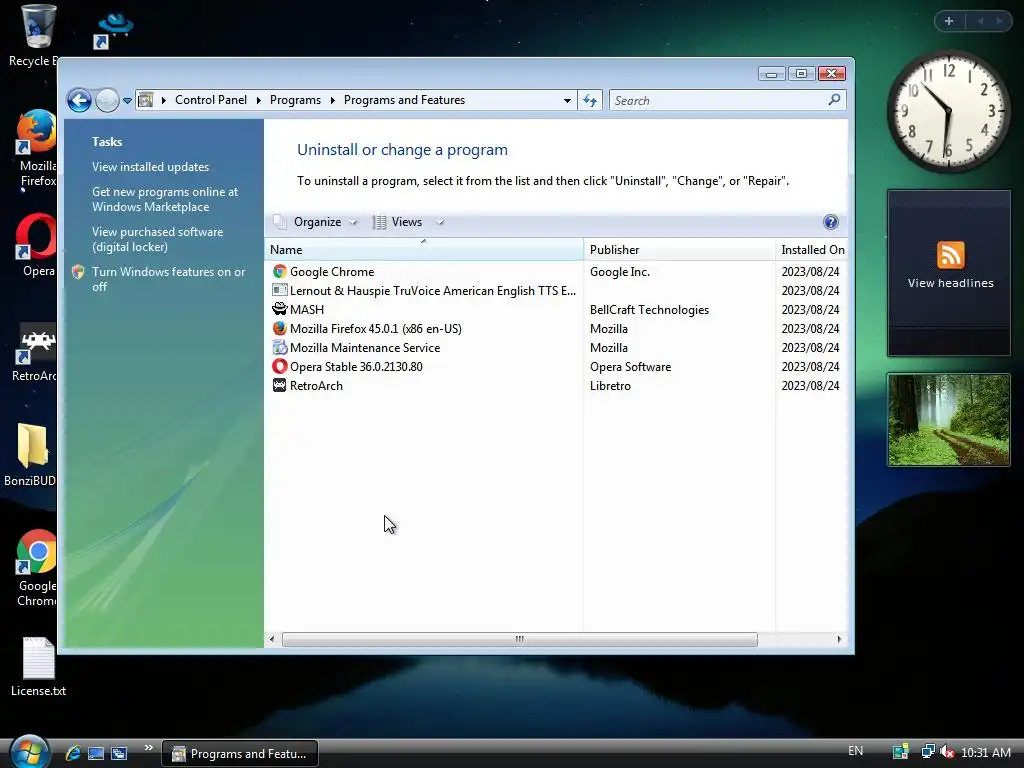Click View headlines feed gadget
This screenshot has width=1024, height=768.
pos(950,273)
